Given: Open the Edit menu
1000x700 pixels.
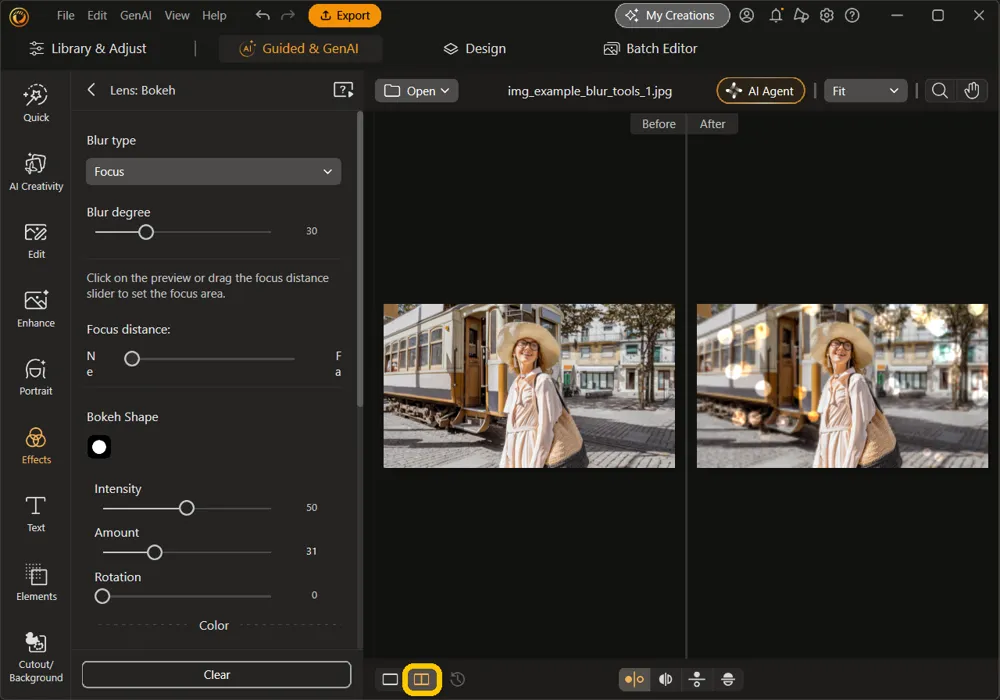Looking at the screenshot, I should pos(97,15).
